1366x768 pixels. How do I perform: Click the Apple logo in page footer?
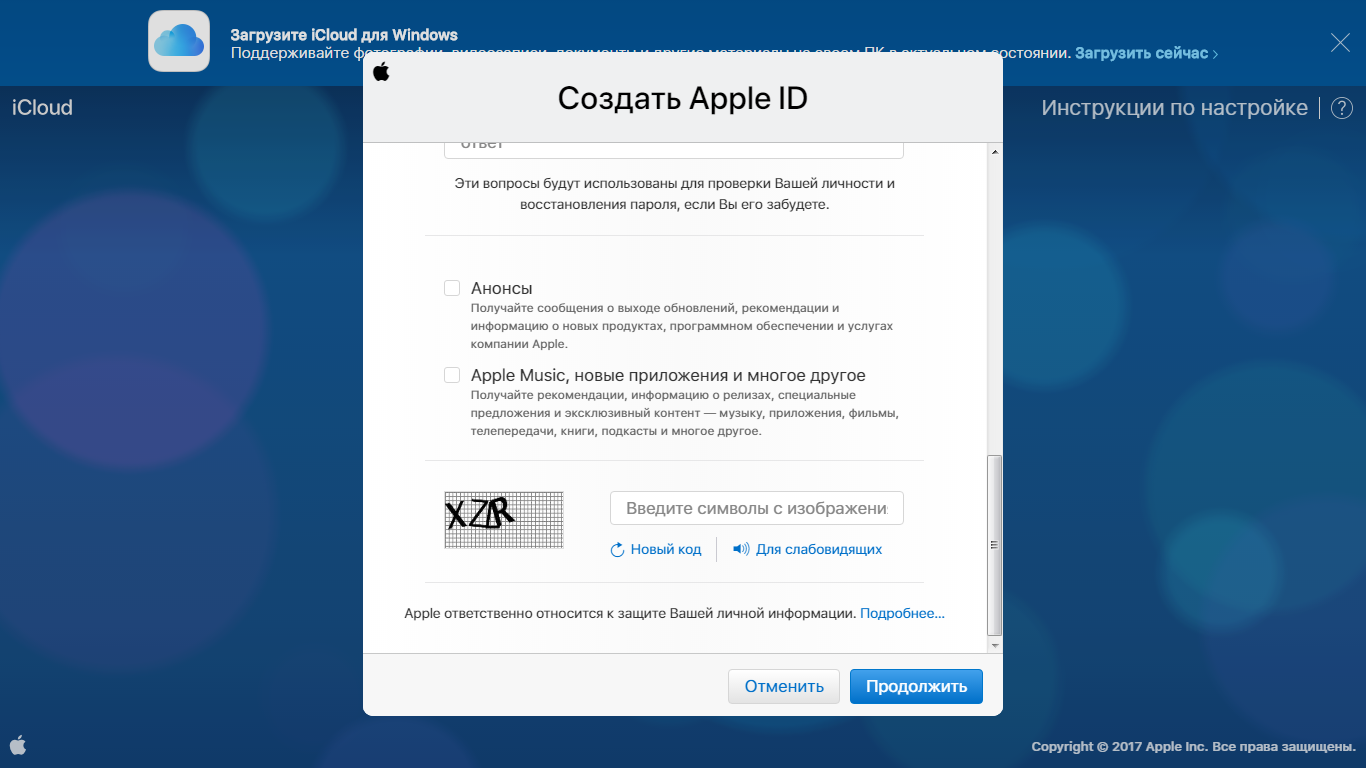(x=18, y=745)
